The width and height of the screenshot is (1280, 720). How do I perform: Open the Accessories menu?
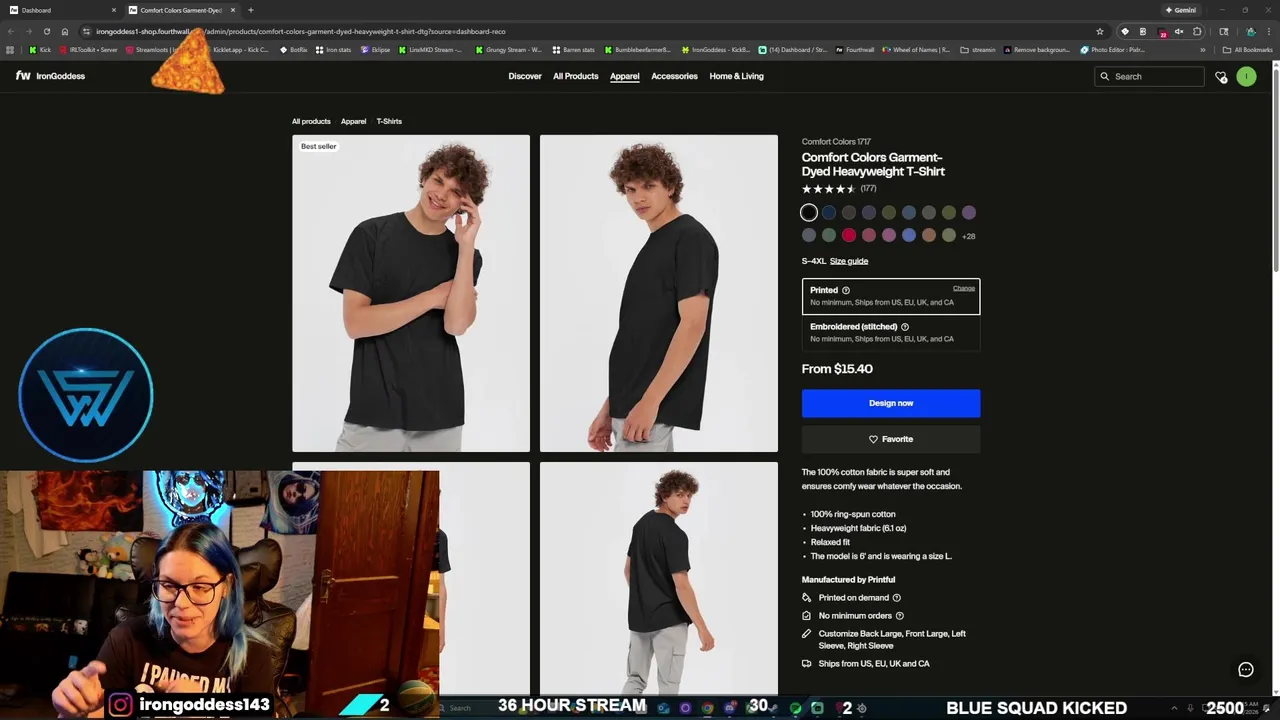pos(674,76)
